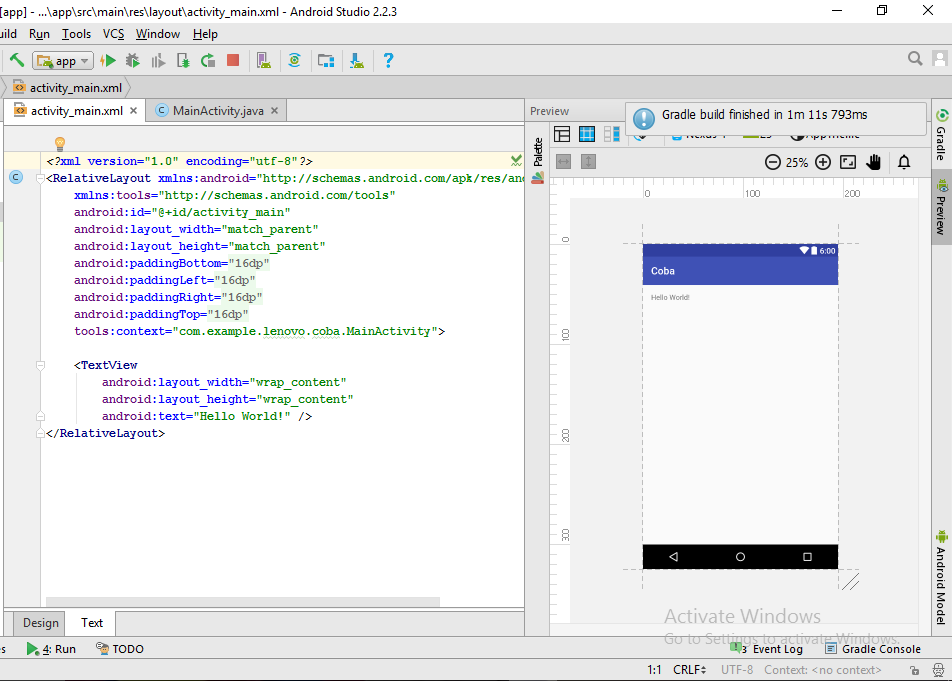The height and width of the screenshot is (681, 952).
Task: Switch to the Design editor tab
Action: click(41, 623)
